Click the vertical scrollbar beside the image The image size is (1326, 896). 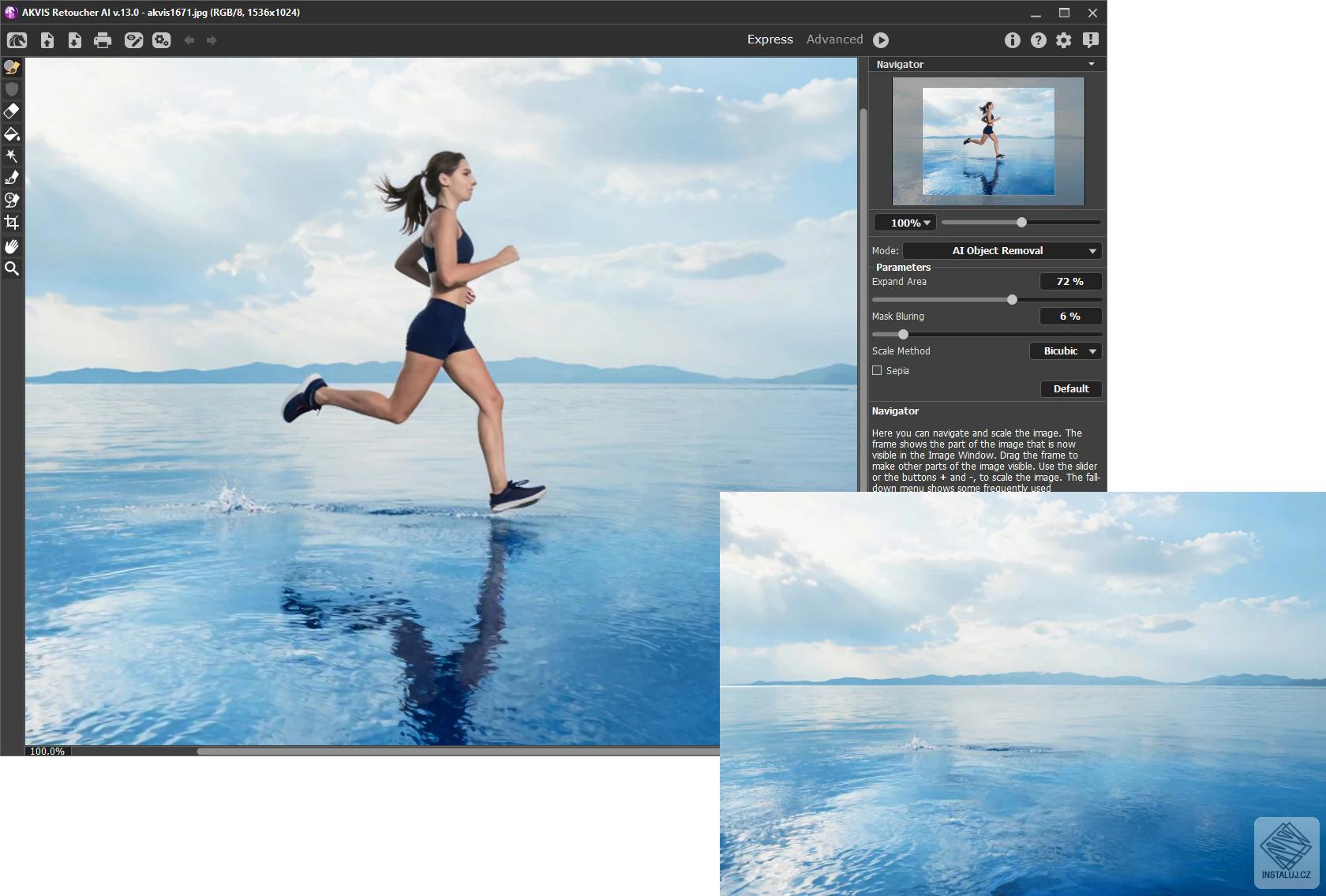(x=863, y=300)
